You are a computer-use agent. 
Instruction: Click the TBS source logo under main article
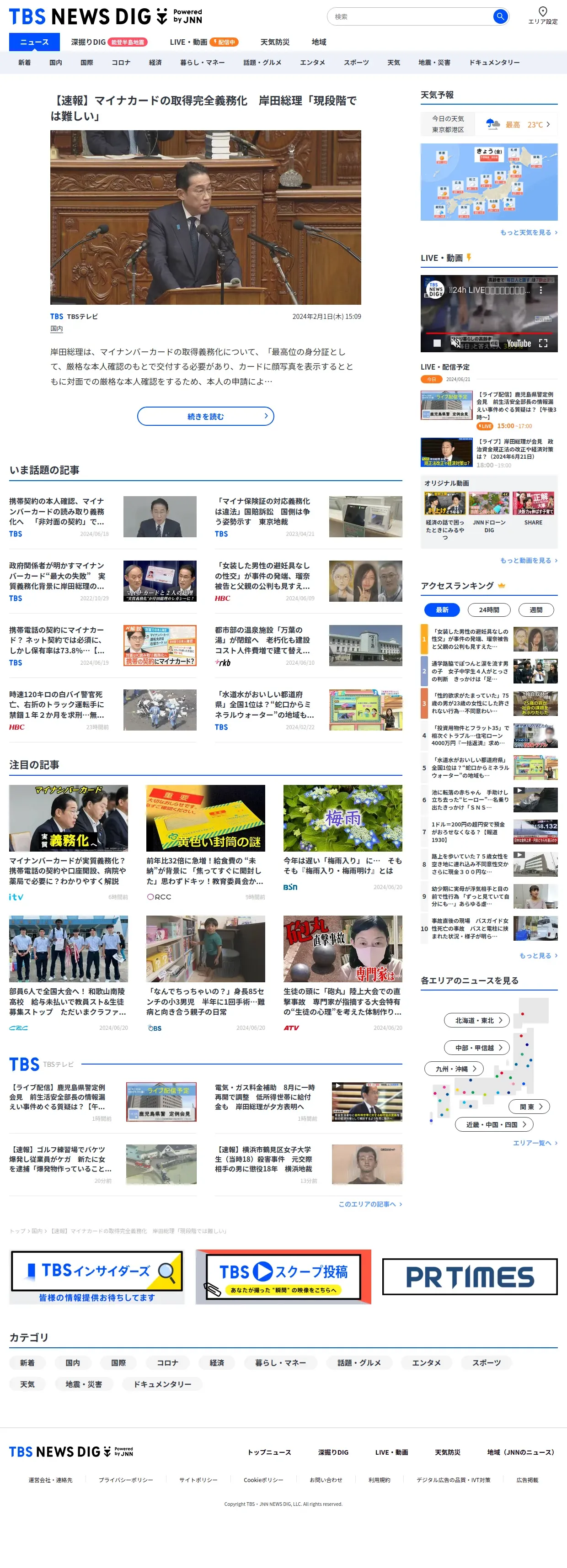pyautogui.click(x=57, y=317)
